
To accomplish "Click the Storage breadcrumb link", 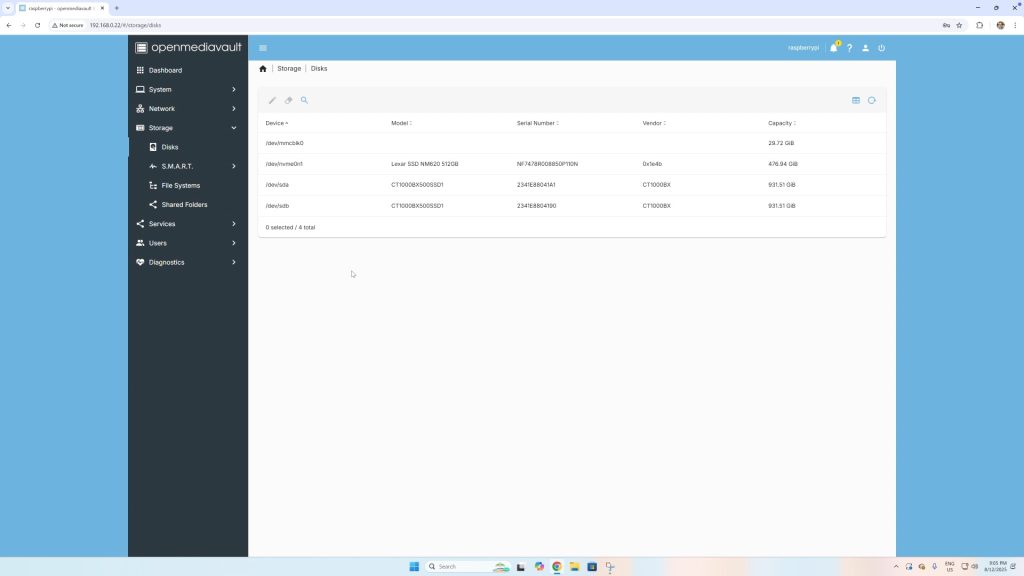I will 289,68.
